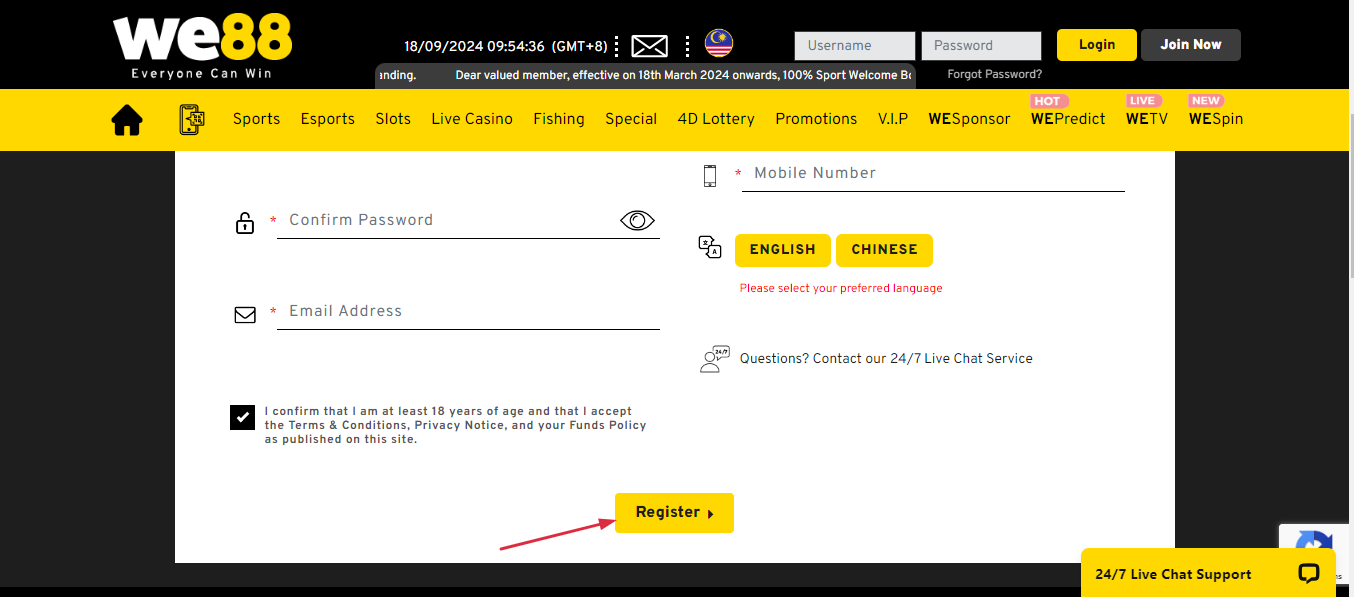Open the envelope messages icon
The image size is (1354, 597).
click(x=650, y=46)
